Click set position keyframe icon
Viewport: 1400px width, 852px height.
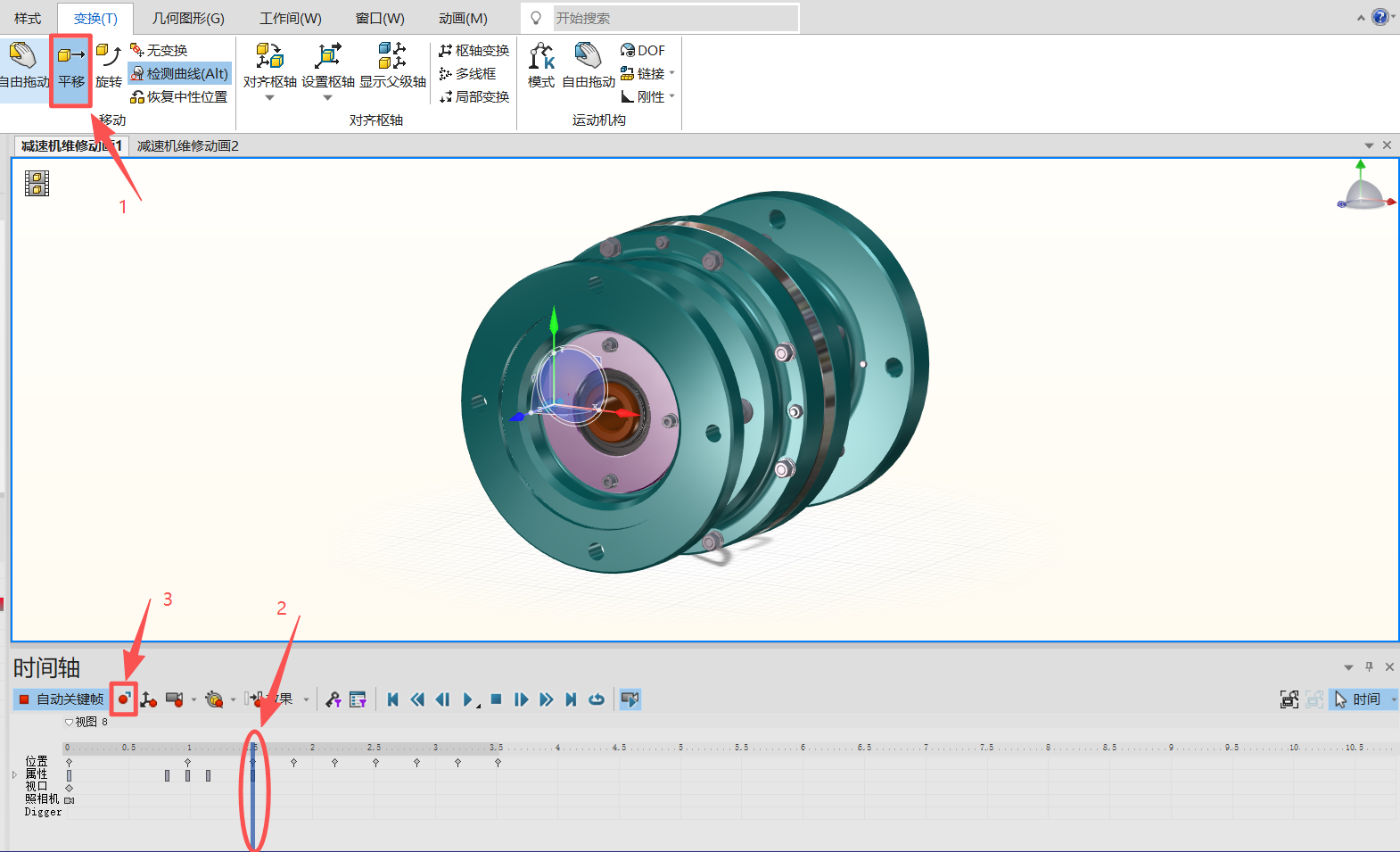148,699
